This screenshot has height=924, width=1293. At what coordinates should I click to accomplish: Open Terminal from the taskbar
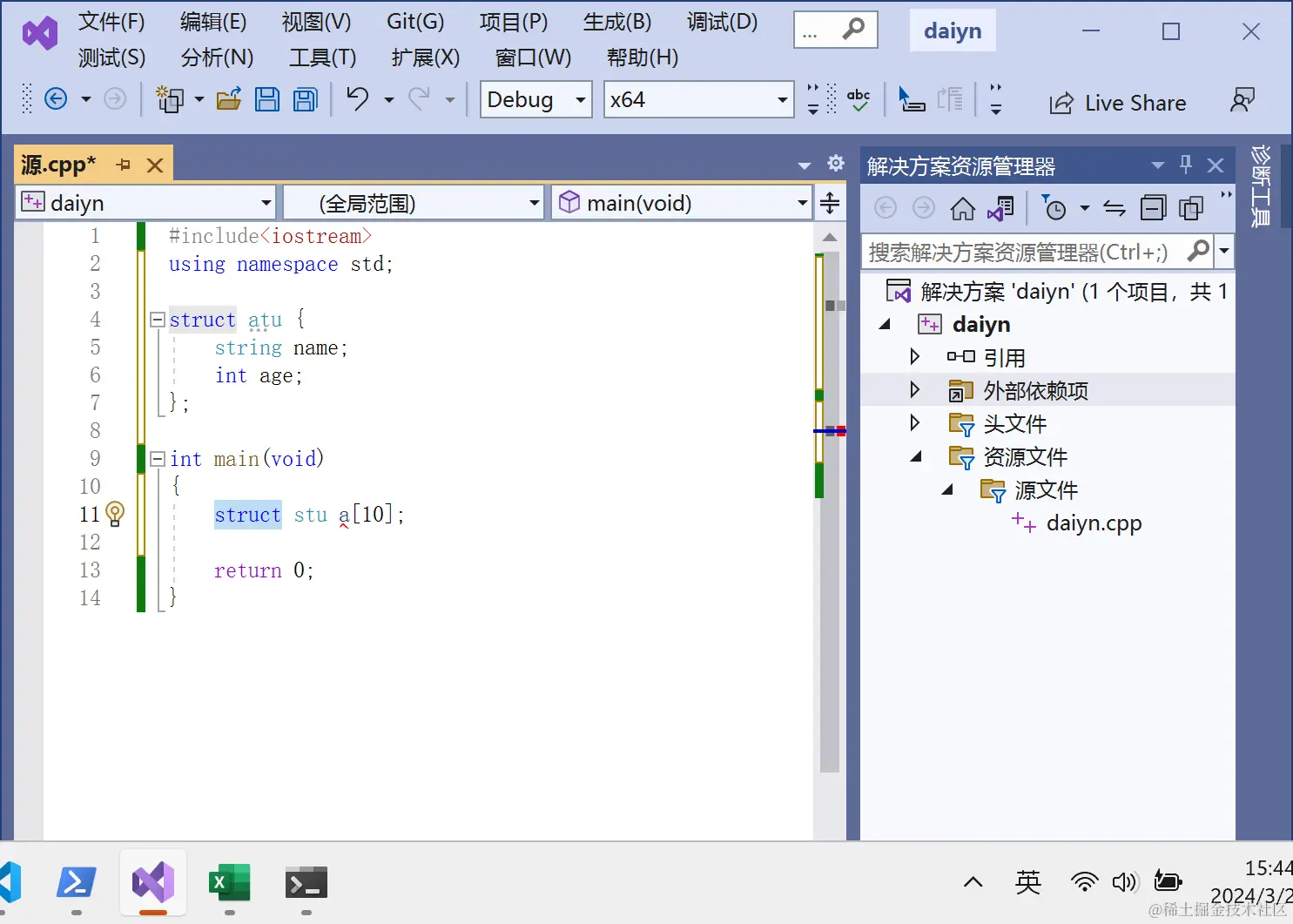(x=306, y=884)
